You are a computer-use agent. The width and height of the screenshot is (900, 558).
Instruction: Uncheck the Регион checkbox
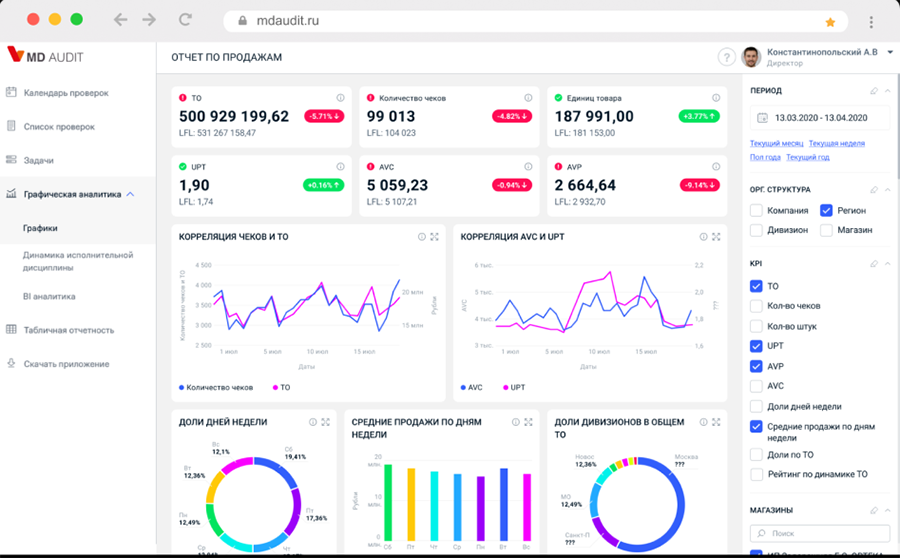[826, 211]
